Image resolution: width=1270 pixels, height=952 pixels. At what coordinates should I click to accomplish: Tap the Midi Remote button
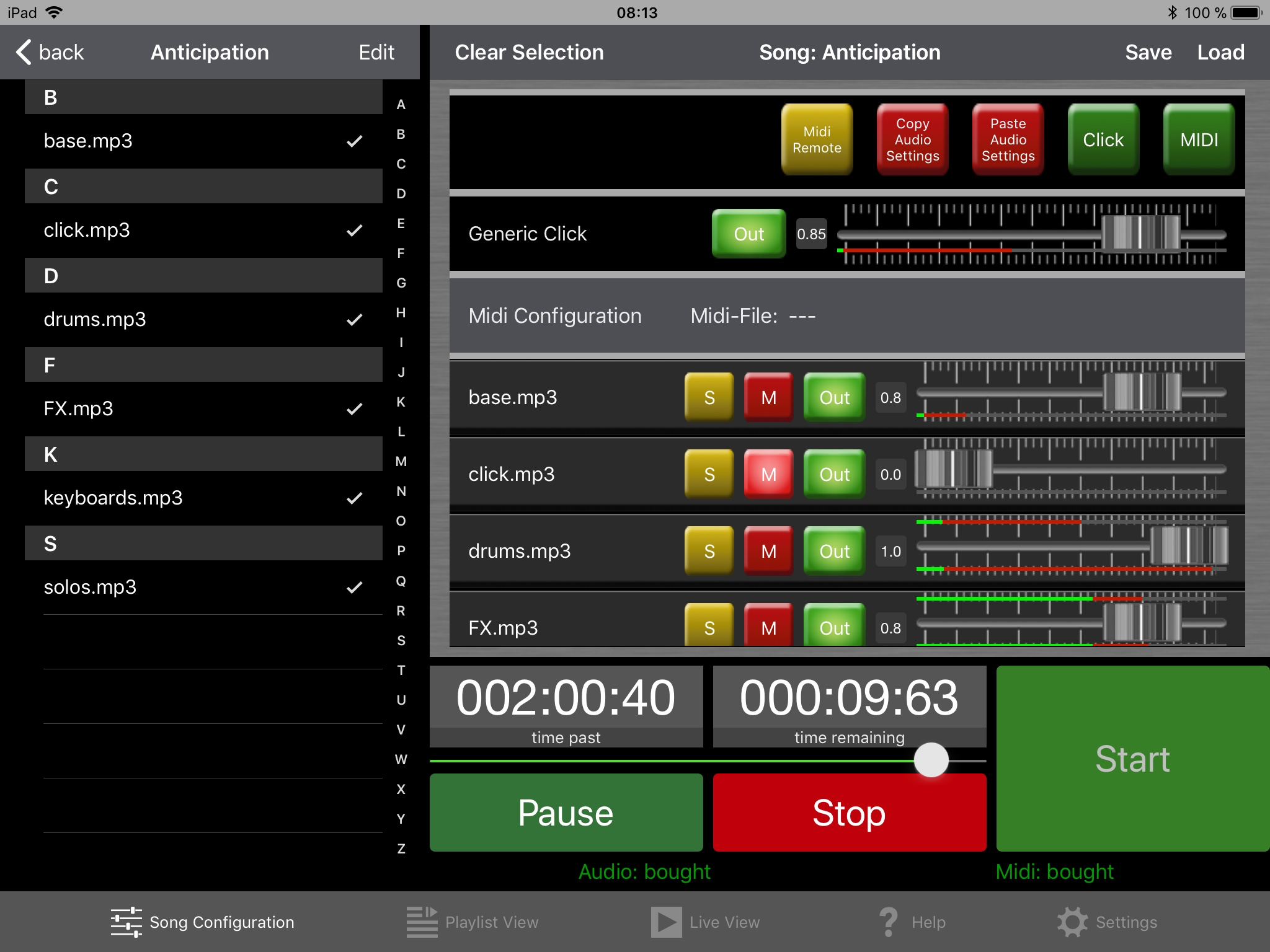coord(817,139)
